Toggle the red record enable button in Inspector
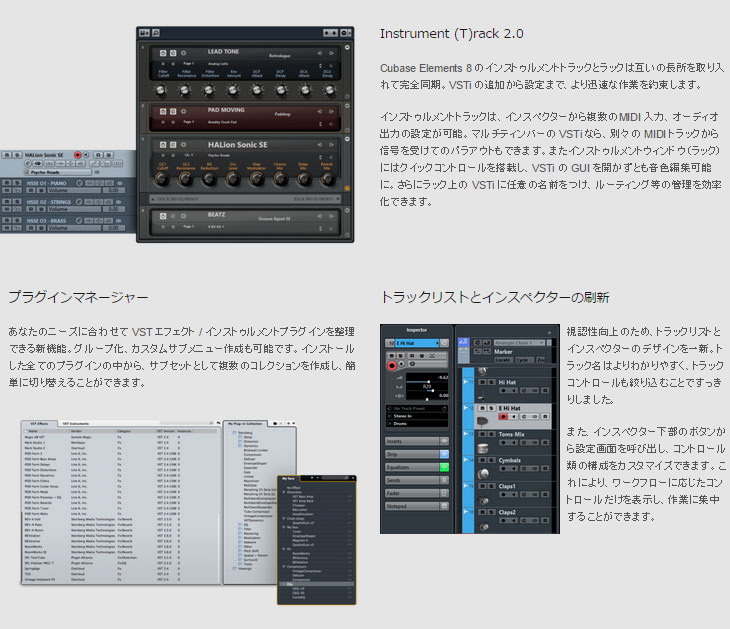Screen dimensions: 730x629 pos(392,366)
